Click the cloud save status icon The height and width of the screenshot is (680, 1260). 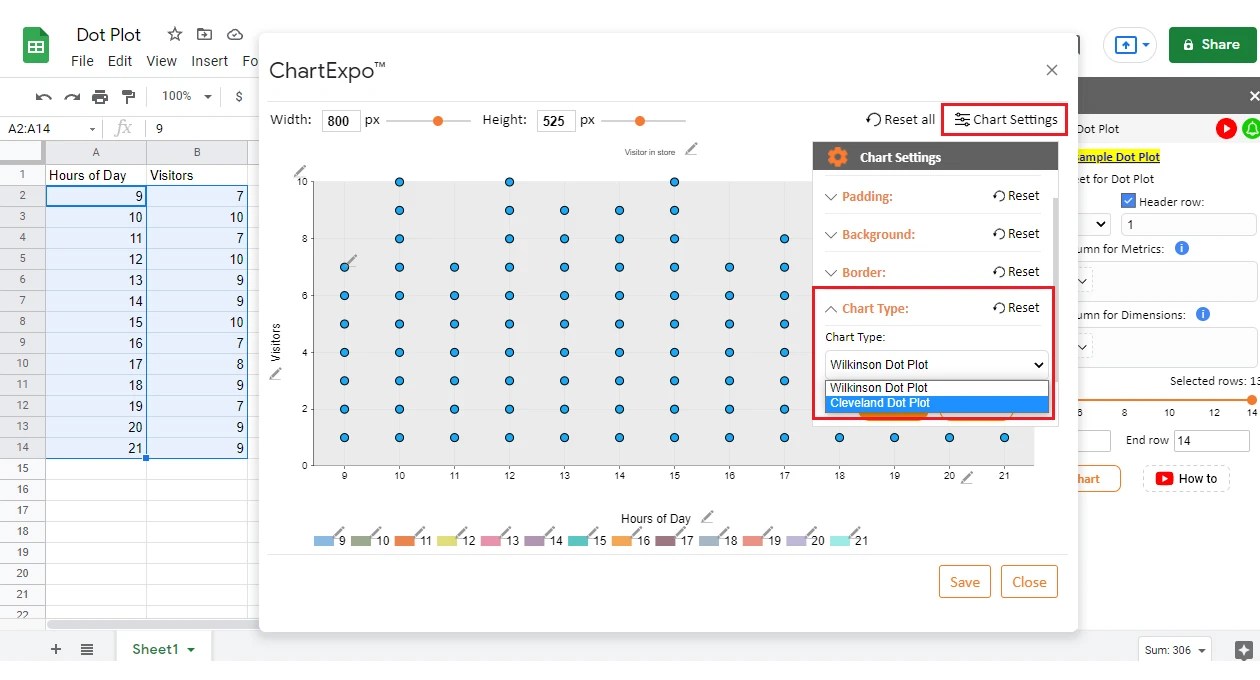pos(235,34)
